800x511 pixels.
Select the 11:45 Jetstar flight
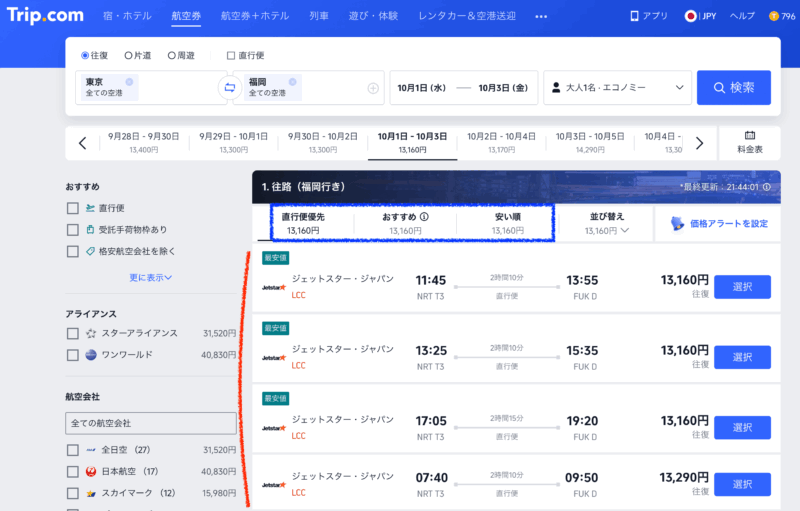pyautogui.click(x=742, y=287)
